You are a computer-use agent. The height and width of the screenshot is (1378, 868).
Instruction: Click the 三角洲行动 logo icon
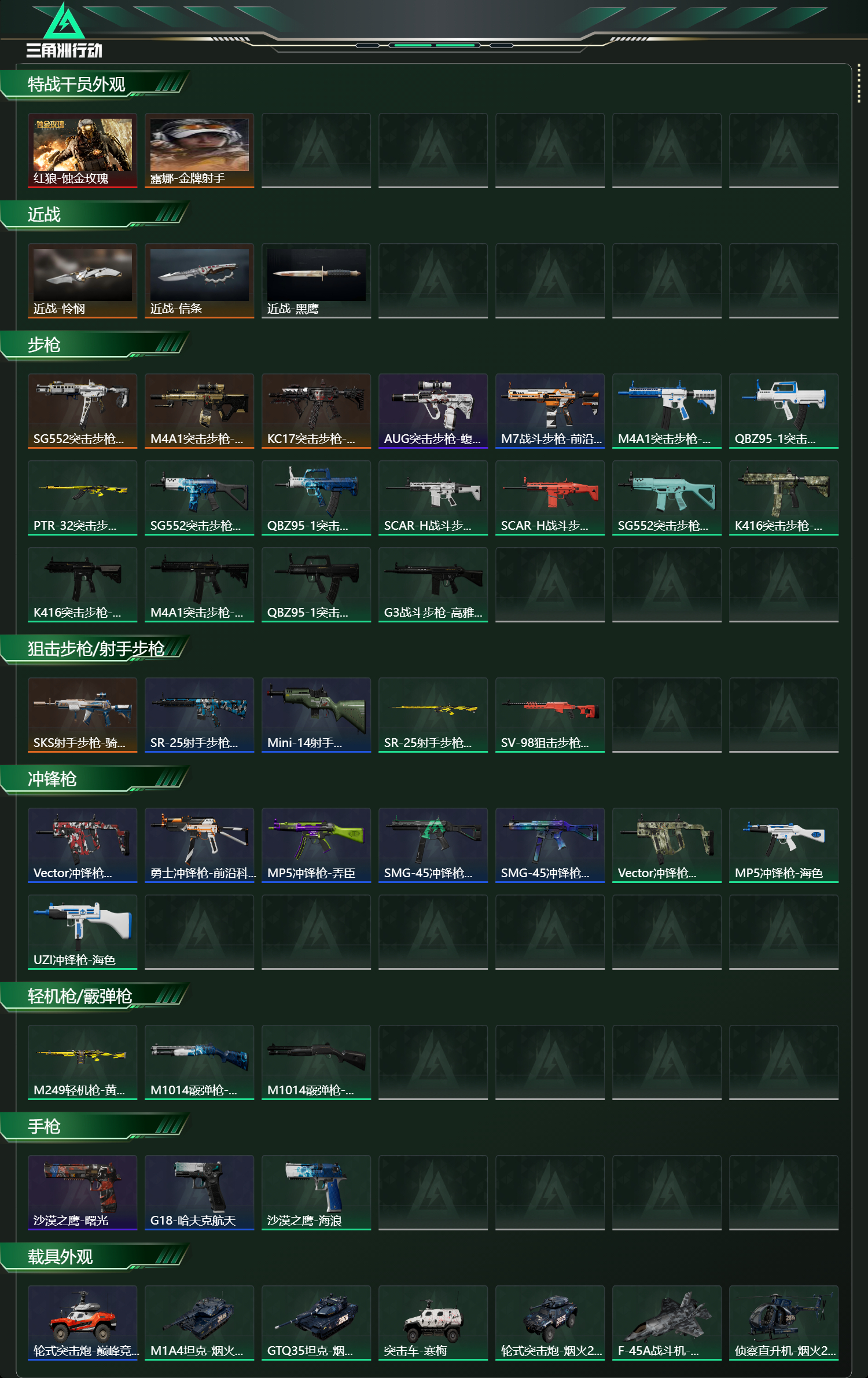[x=64, y=21]
